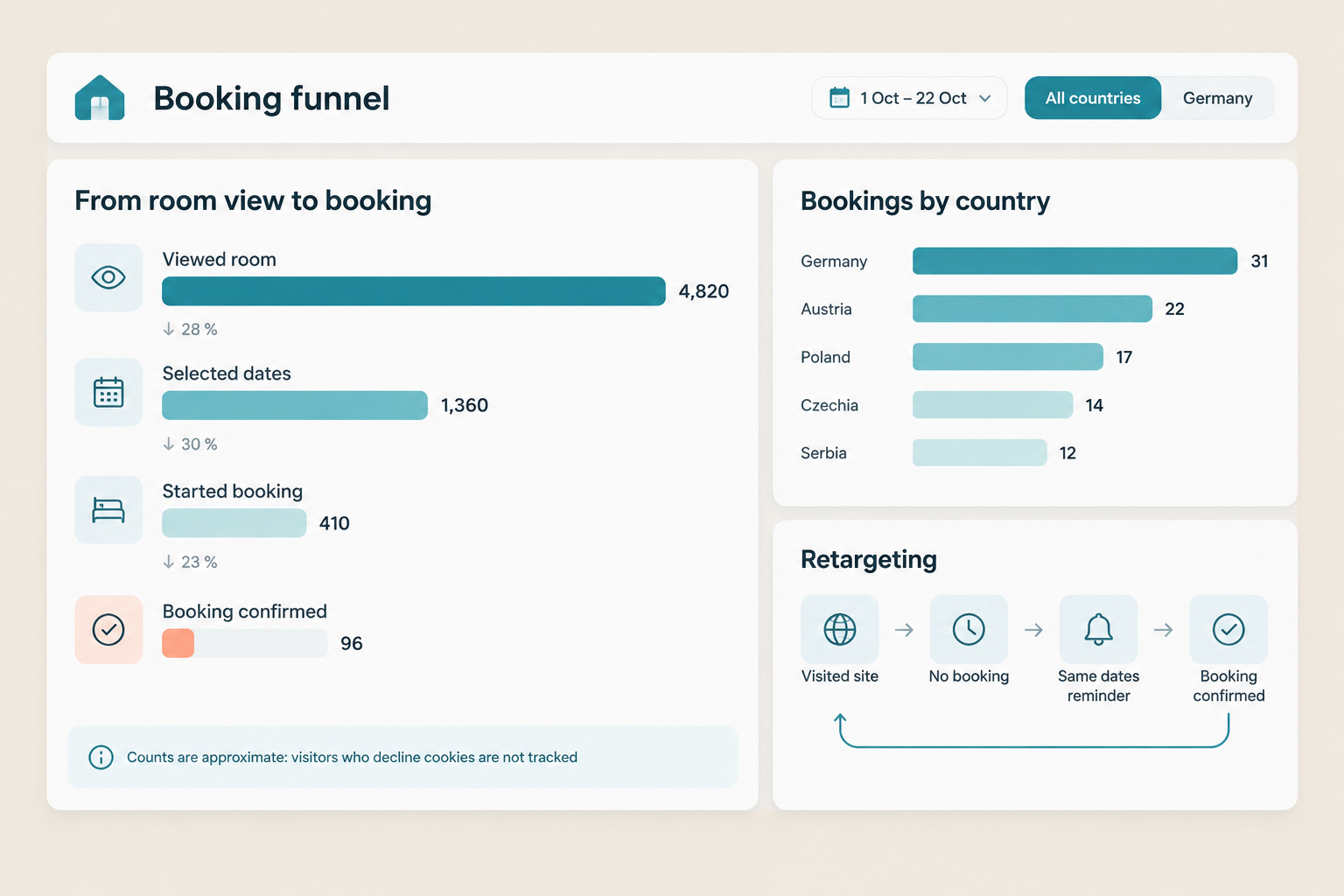The width and height of the screenshot is (1344, 896).
Task: Click the 1,360 selected dates count
Action: tap(465, 405)
